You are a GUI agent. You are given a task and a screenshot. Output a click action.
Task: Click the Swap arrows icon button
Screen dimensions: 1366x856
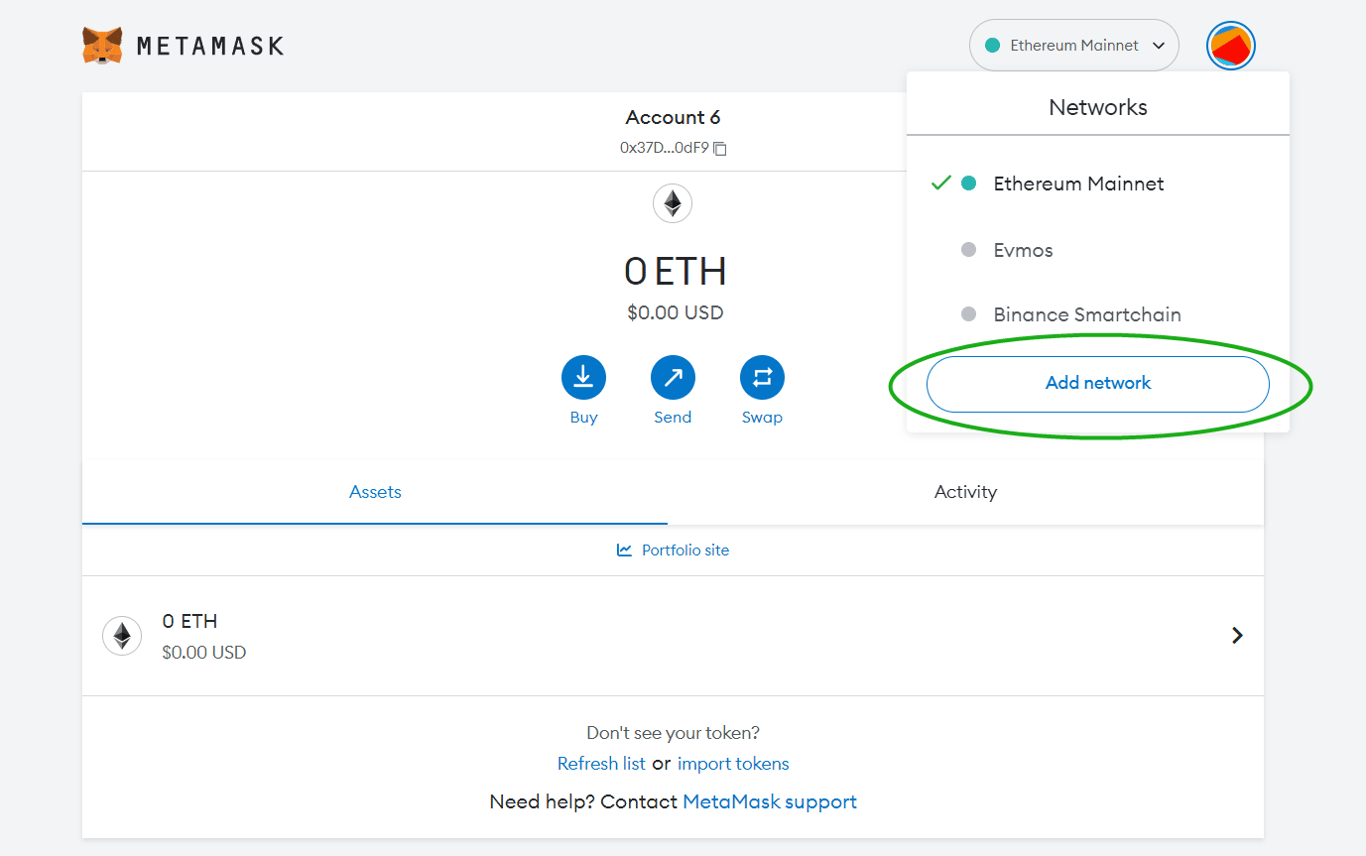(x=762, y=377)
